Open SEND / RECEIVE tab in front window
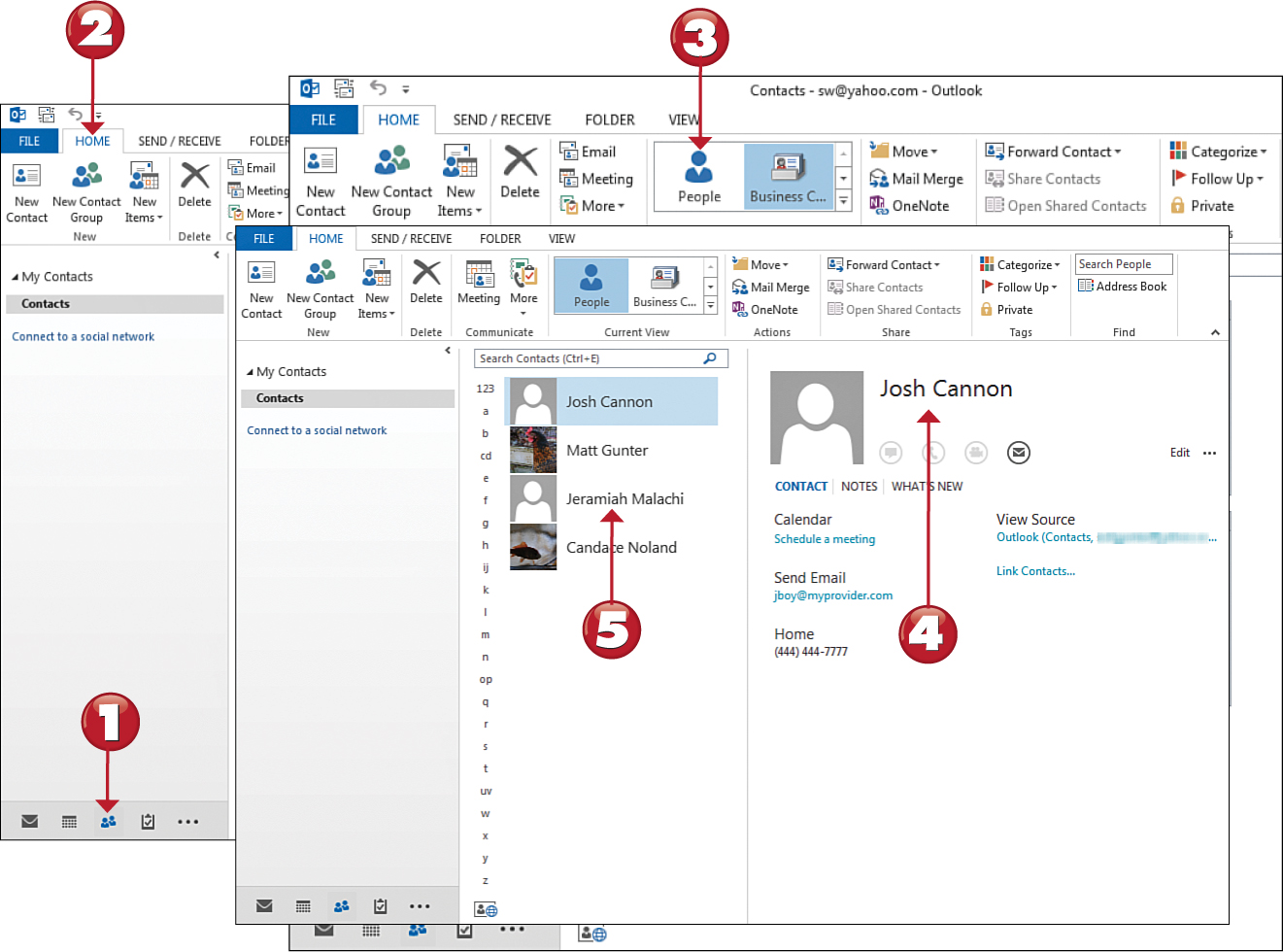Image resolution: width=1283 pixels, height=952 pixels. [x=411, y=238]
